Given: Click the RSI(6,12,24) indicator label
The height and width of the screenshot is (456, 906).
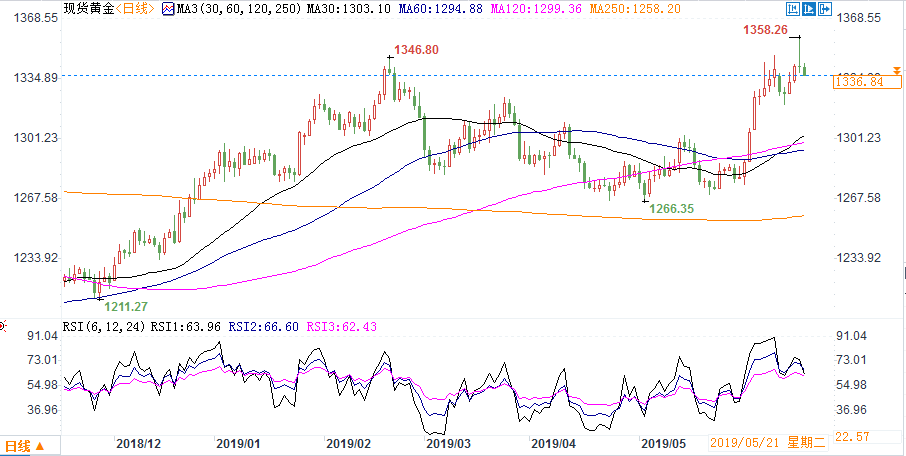Looking at the screenshot, I should coord(104,327).
